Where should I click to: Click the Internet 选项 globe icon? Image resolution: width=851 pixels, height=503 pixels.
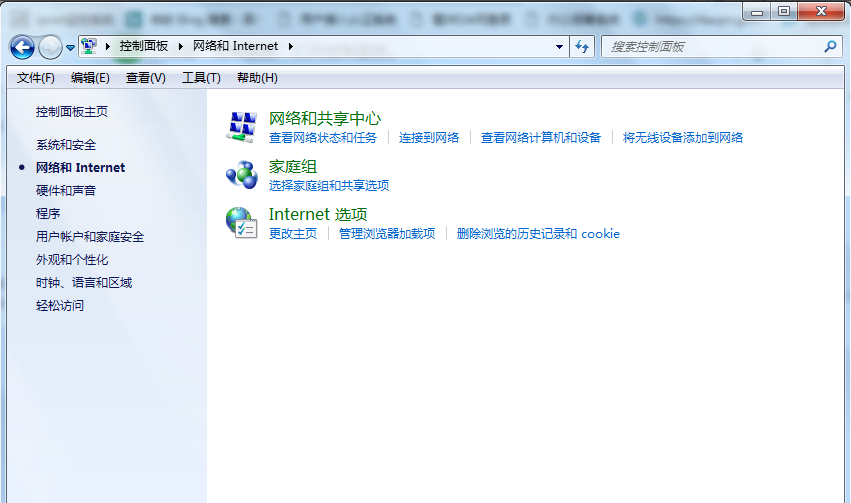(x=242, y=222)
